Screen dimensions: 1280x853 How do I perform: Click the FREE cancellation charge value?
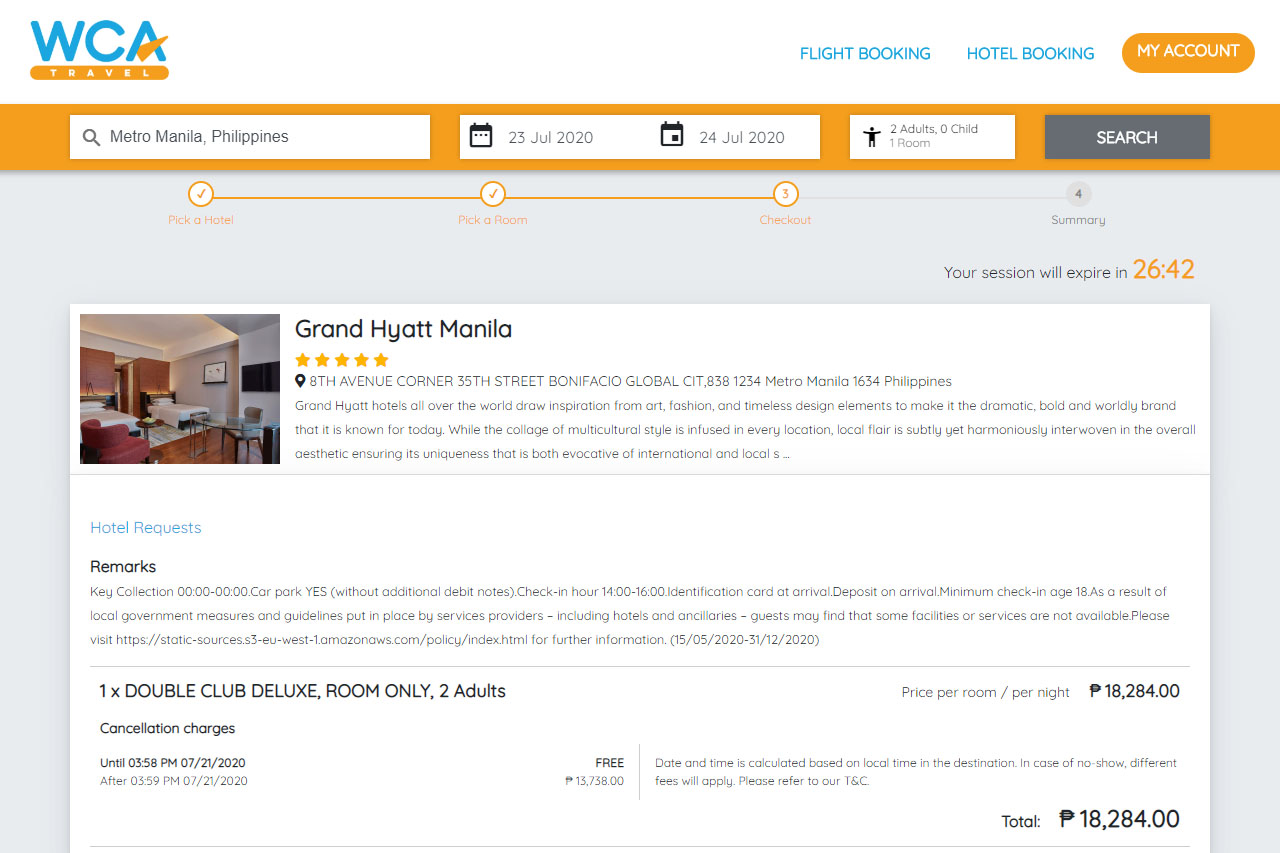pyautogui.click(x=609, y=763)
